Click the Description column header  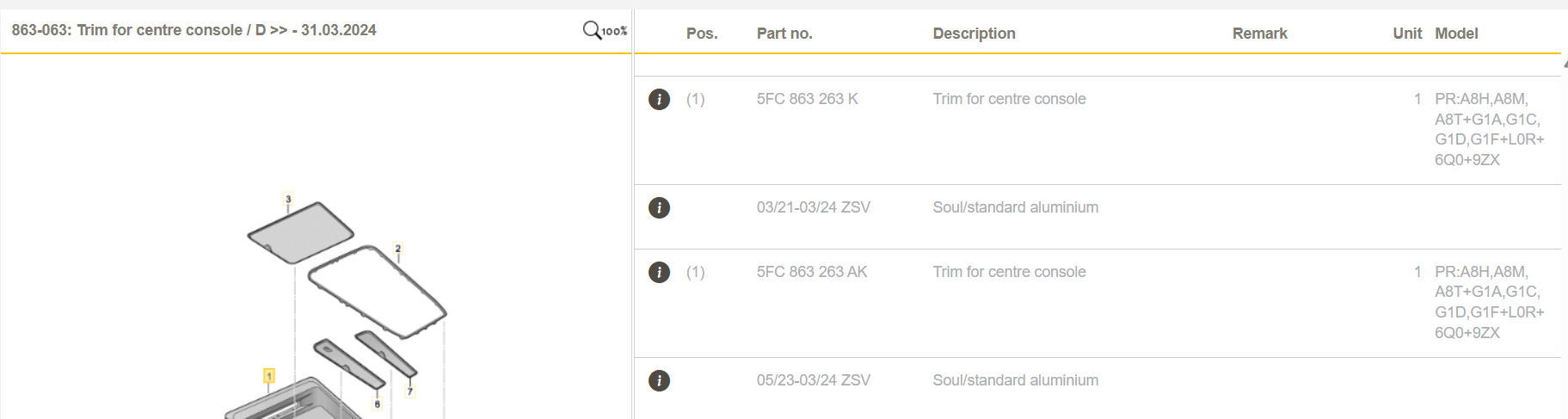click(974, 34)
